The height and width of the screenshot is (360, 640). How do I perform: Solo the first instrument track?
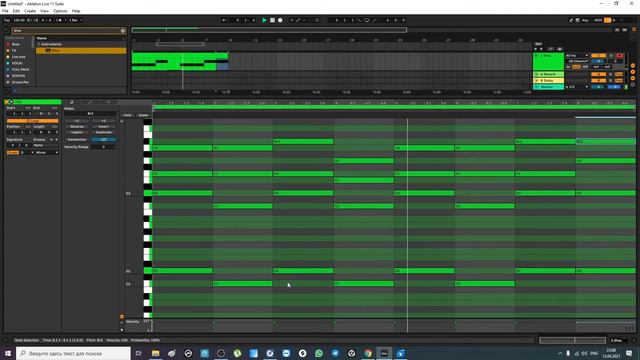pos(611,56)
